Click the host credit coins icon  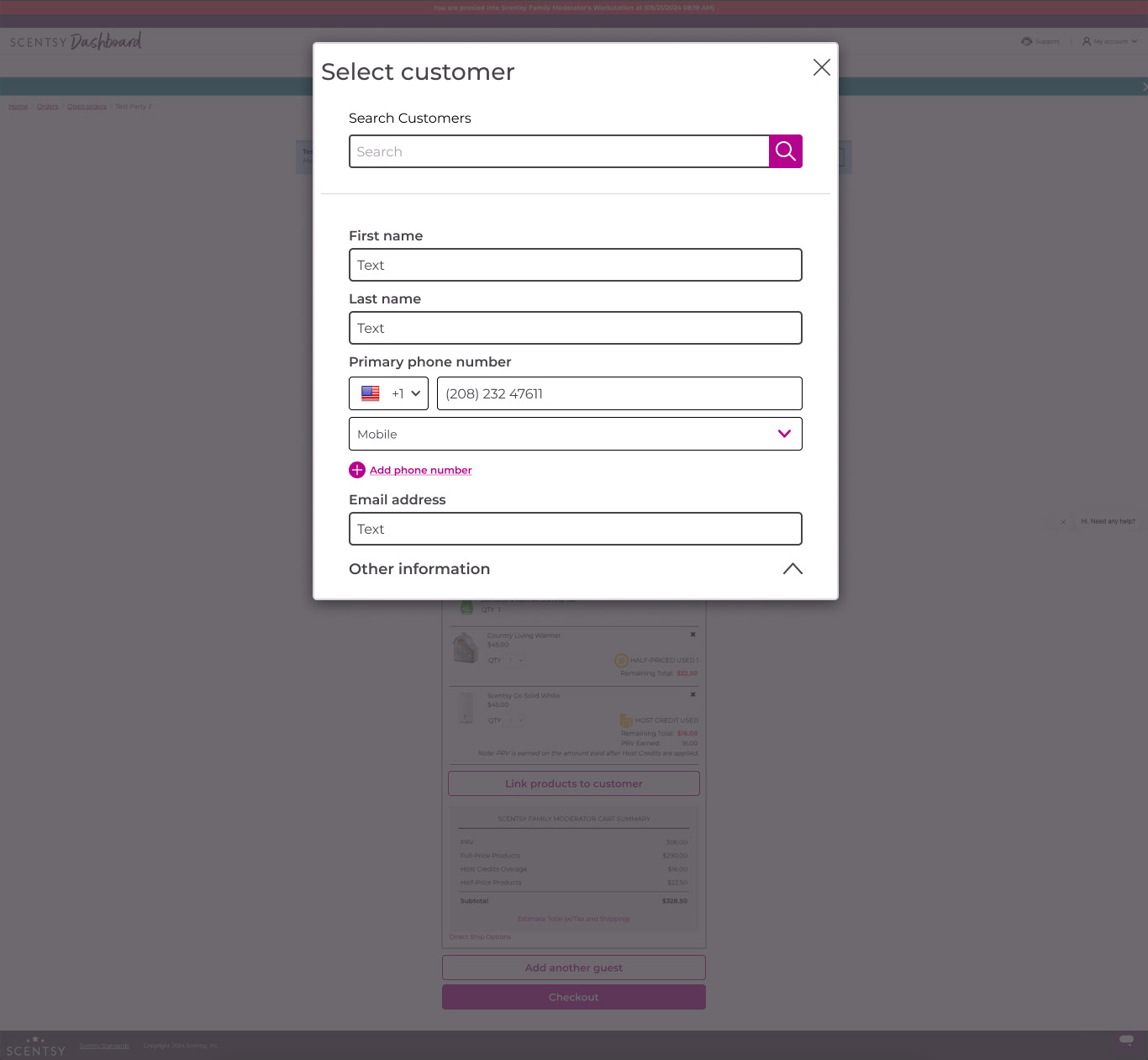click(x=626, y=720)
